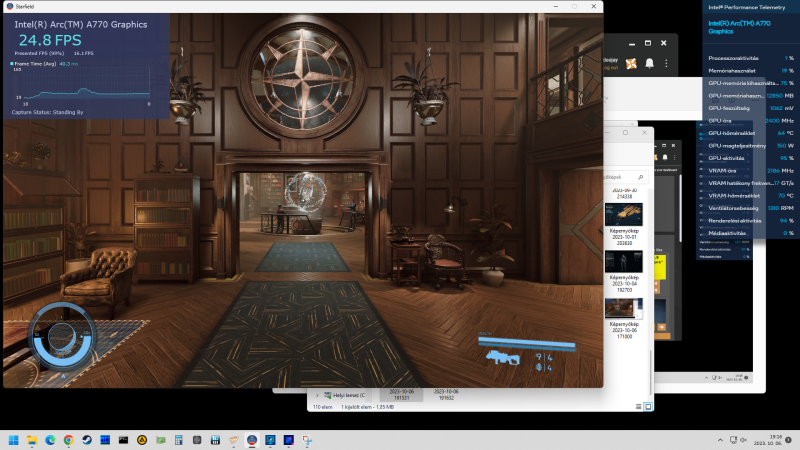Open the notification bell in the dark app
Screen dimensions: 800x450
[x=649, y=63]
